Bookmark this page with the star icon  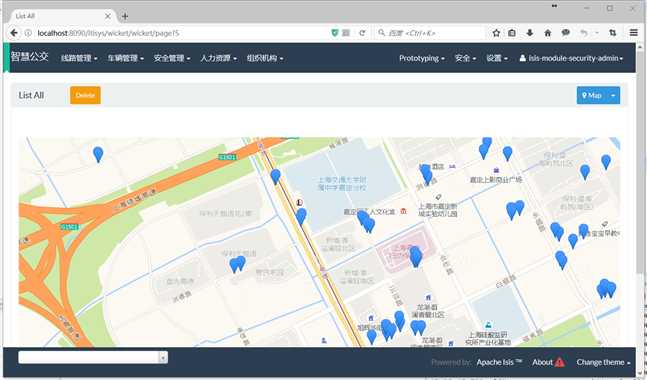coord(496,33)
